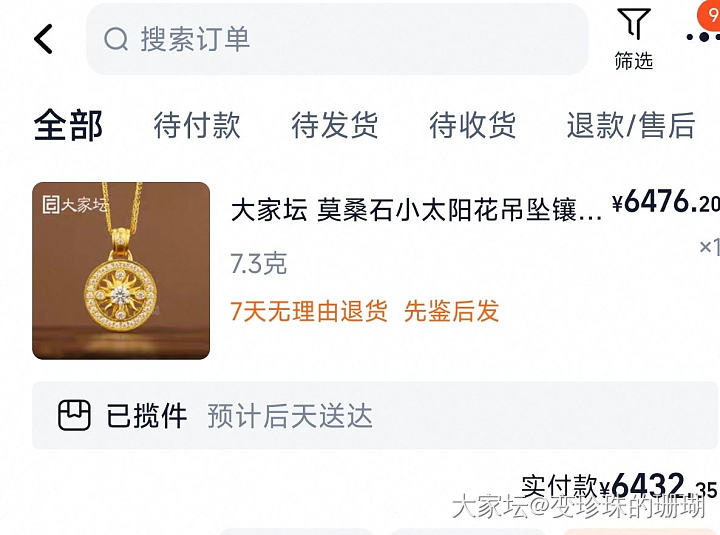The height and width of the screenshot is (535, 720).
Task: Switch to the 待发货 tab
Action: 335,125
